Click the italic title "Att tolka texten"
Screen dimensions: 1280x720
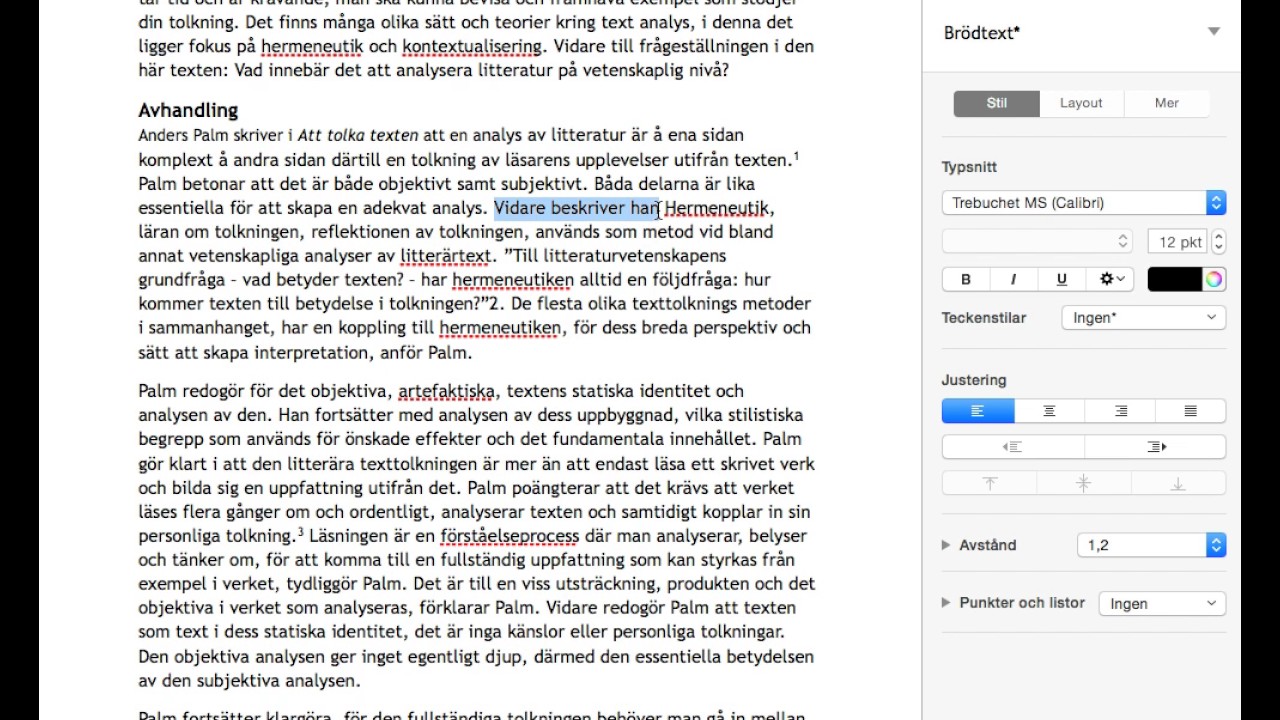[358, 135]
